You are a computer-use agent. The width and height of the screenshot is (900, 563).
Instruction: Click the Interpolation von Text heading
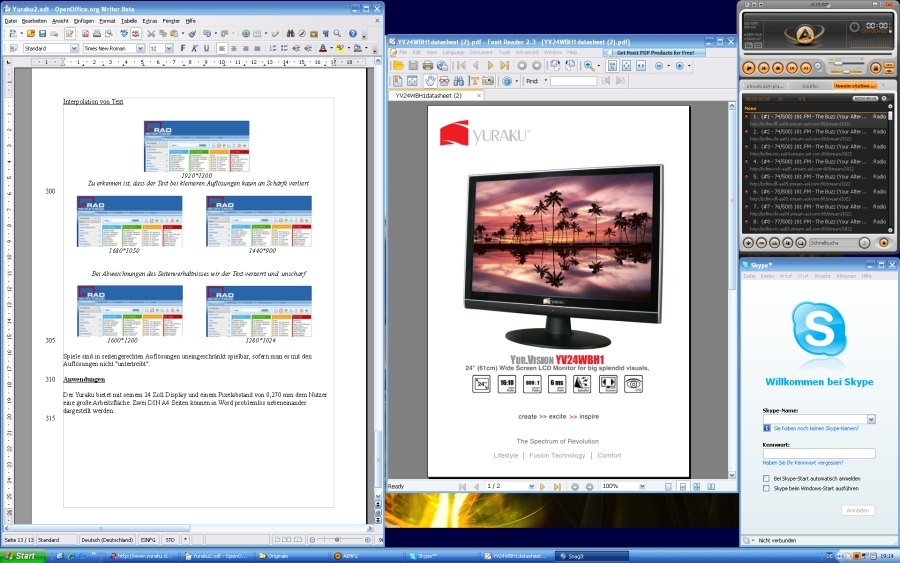coord(93,102)
